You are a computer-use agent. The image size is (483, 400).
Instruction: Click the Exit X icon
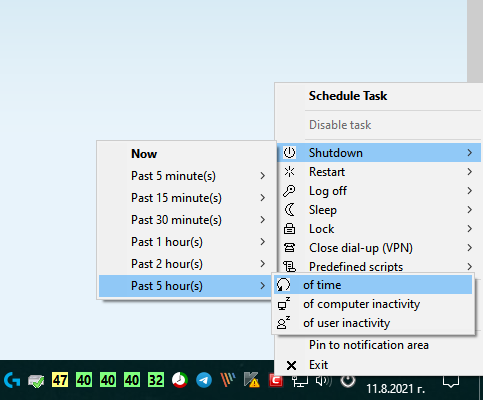point(291,365)
